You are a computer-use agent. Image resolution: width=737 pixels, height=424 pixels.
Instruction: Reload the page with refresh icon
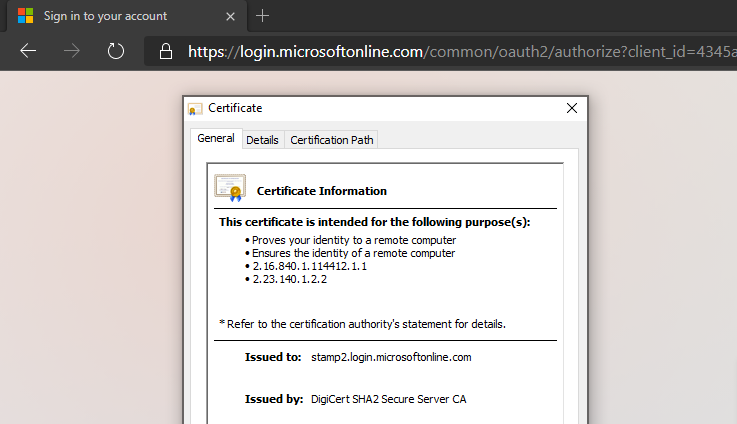coord(116,51)
